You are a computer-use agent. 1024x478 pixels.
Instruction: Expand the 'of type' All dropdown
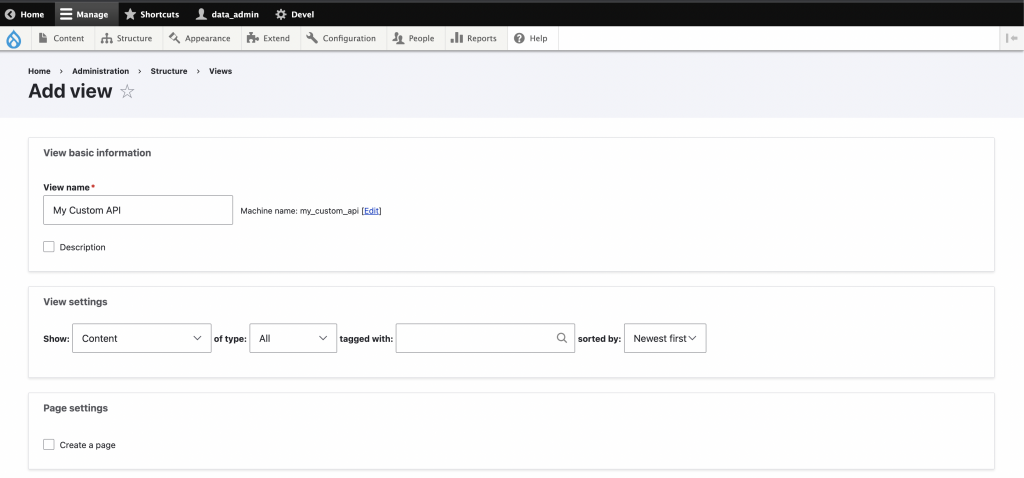(x=293, y=338)
